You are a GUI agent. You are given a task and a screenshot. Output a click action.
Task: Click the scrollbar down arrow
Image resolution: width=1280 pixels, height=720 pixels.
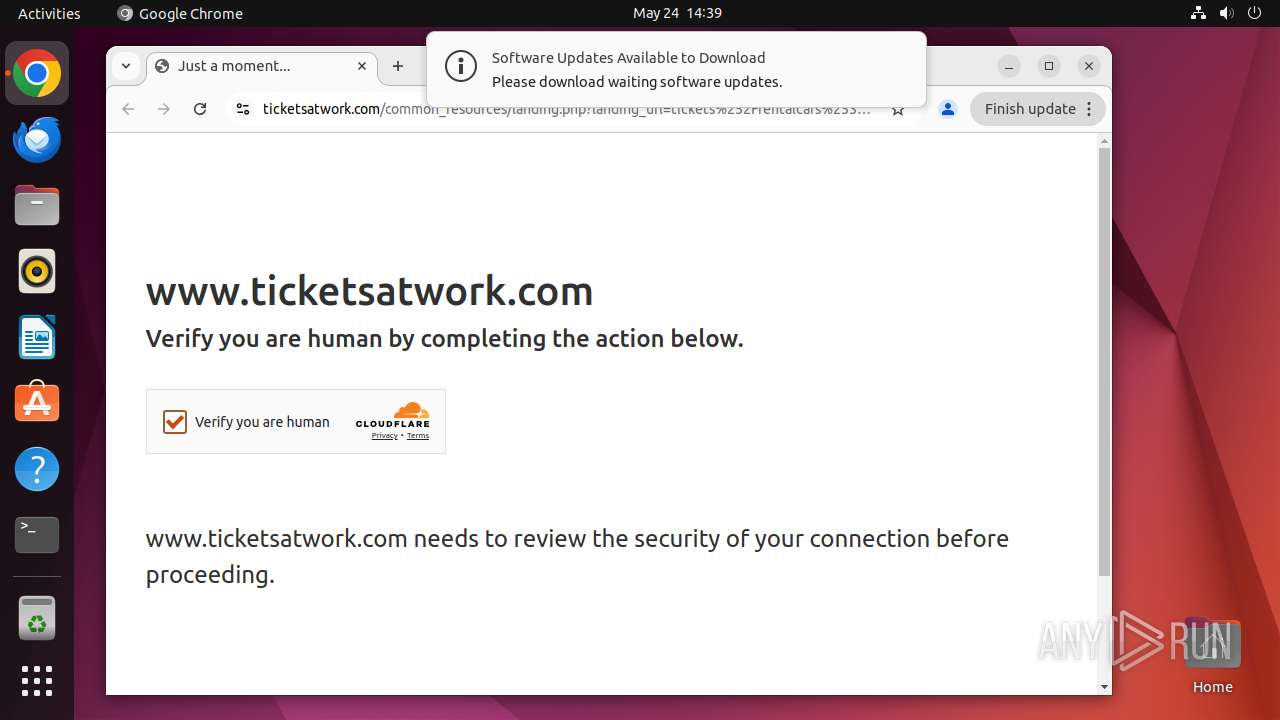tap(1104, 687)
